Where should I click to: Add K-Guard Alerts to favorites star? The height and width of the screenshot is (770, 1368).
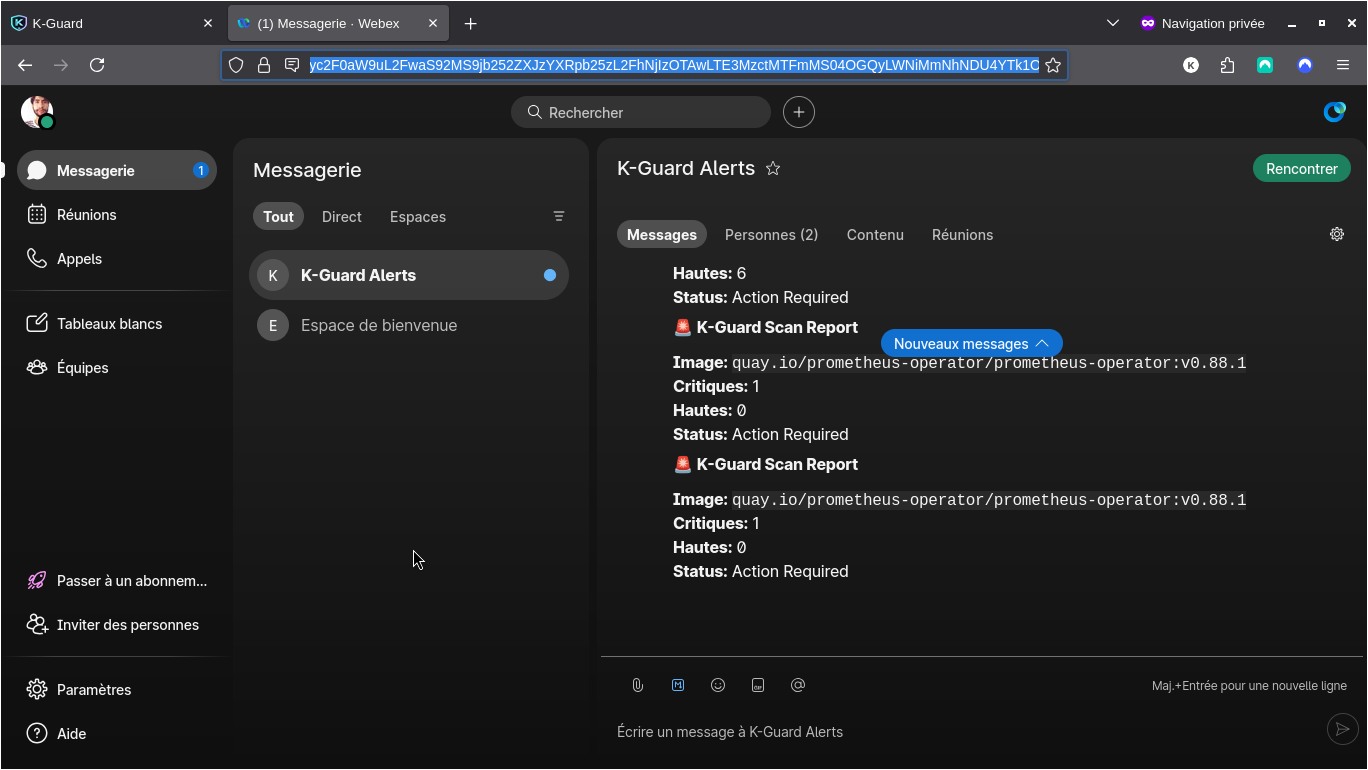click(x=773, y=169)
